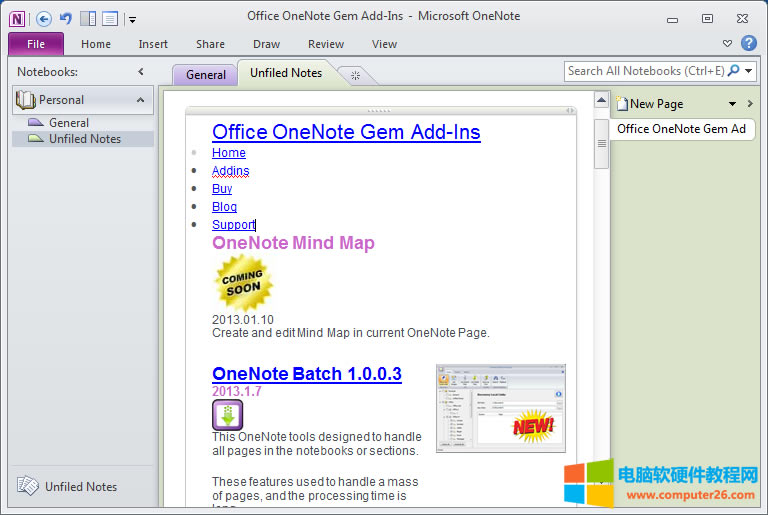
Task: Open the New Page dropdown arrow
Action: pyautogui.click(x=732, y=104)
